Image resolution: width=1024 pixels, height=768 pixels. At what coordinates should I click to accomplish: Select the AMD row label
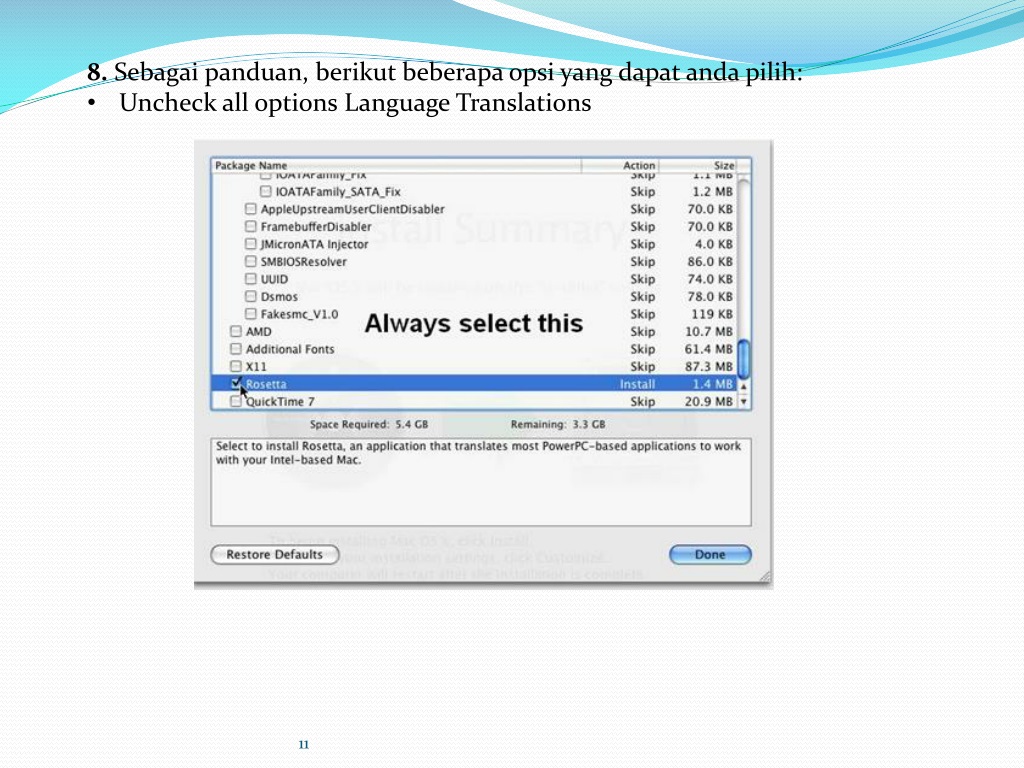[259, 332]
